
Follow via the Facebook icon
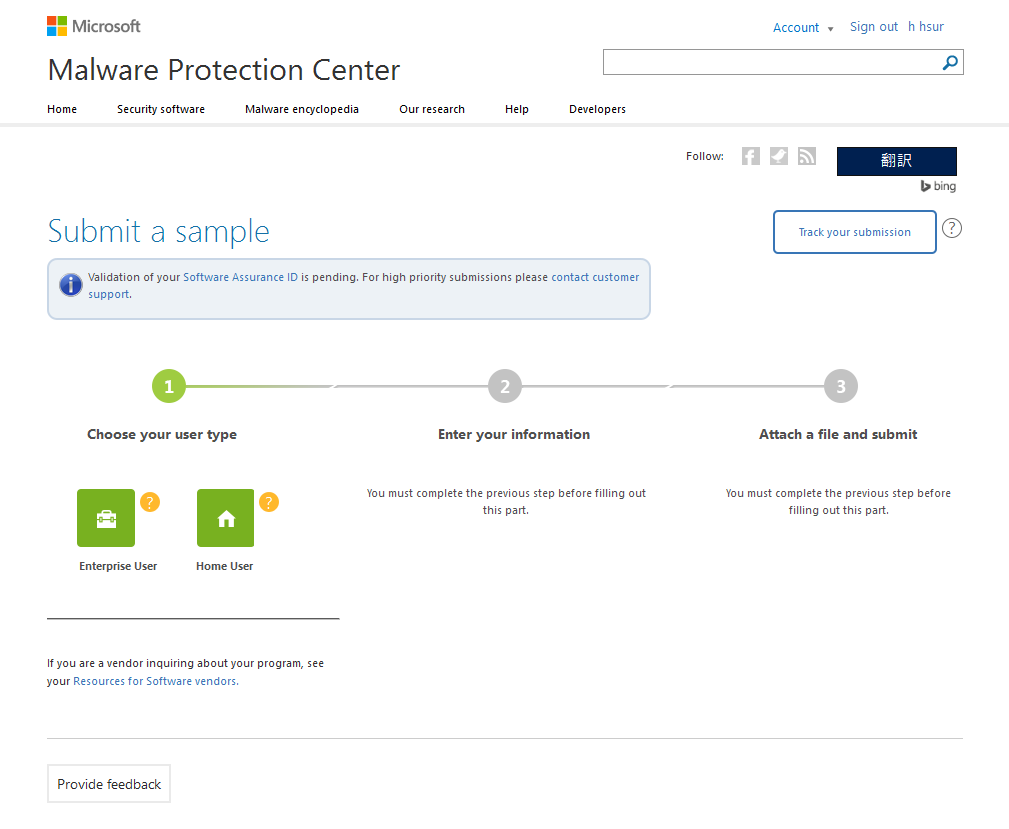pos(750,156)
